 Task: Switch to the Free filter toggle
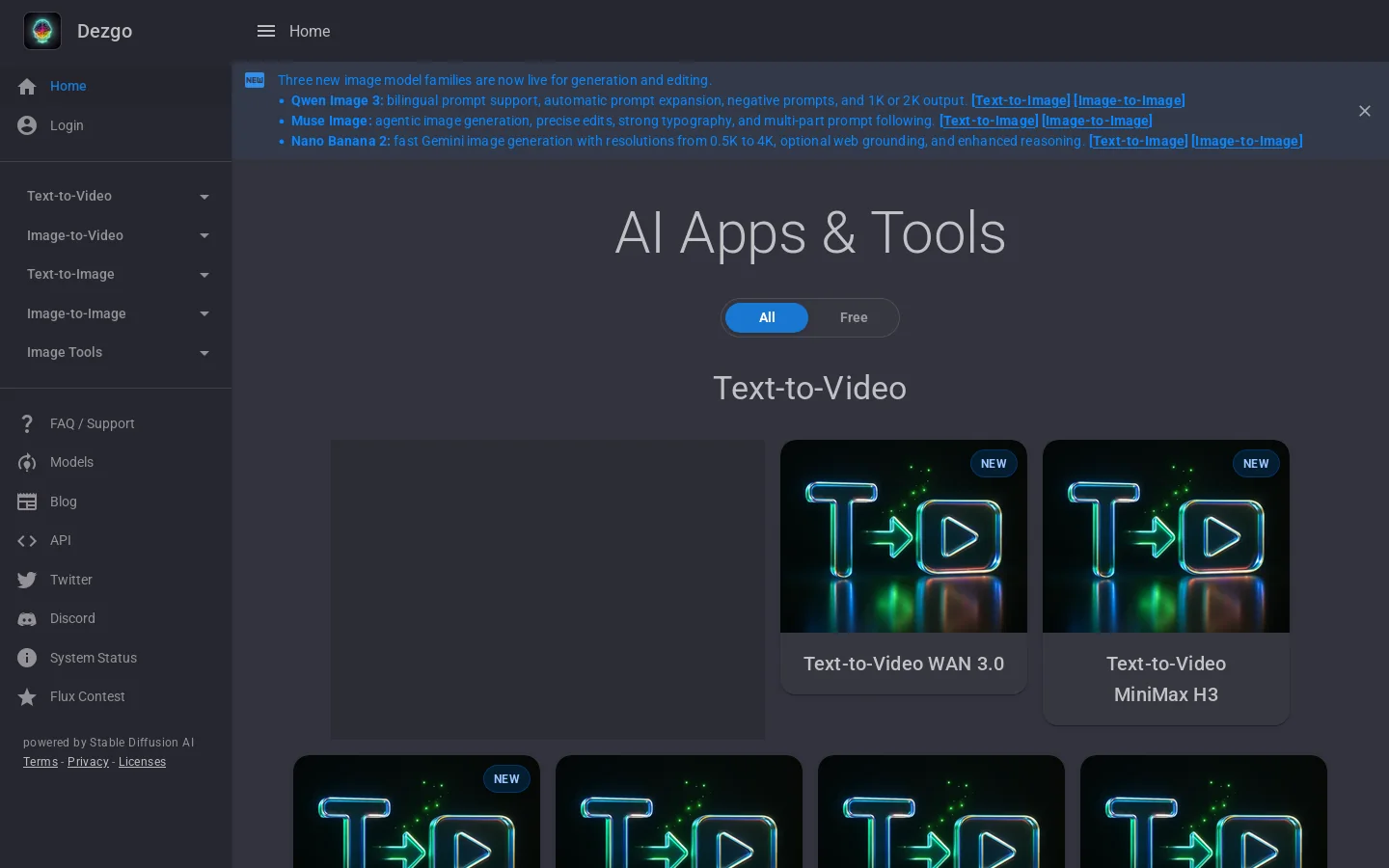tap(854, 317)
